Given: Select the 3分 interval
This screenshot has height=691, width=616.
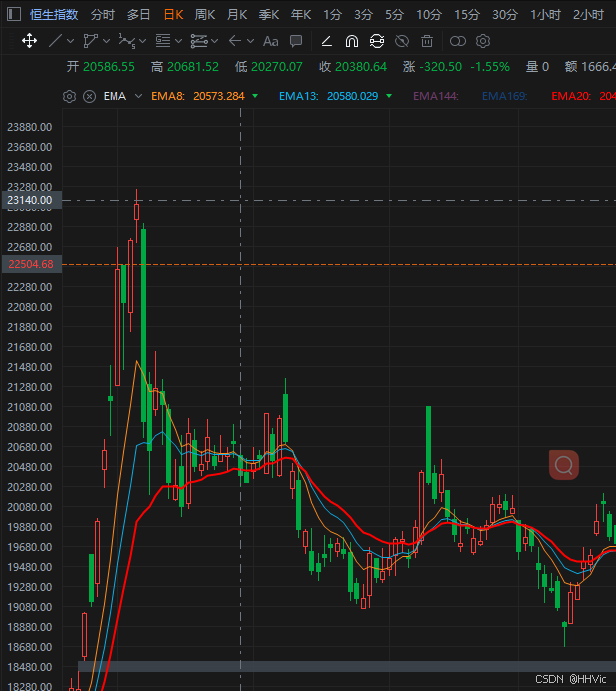Looking at the screenshot, I should (x=364, y=15).
